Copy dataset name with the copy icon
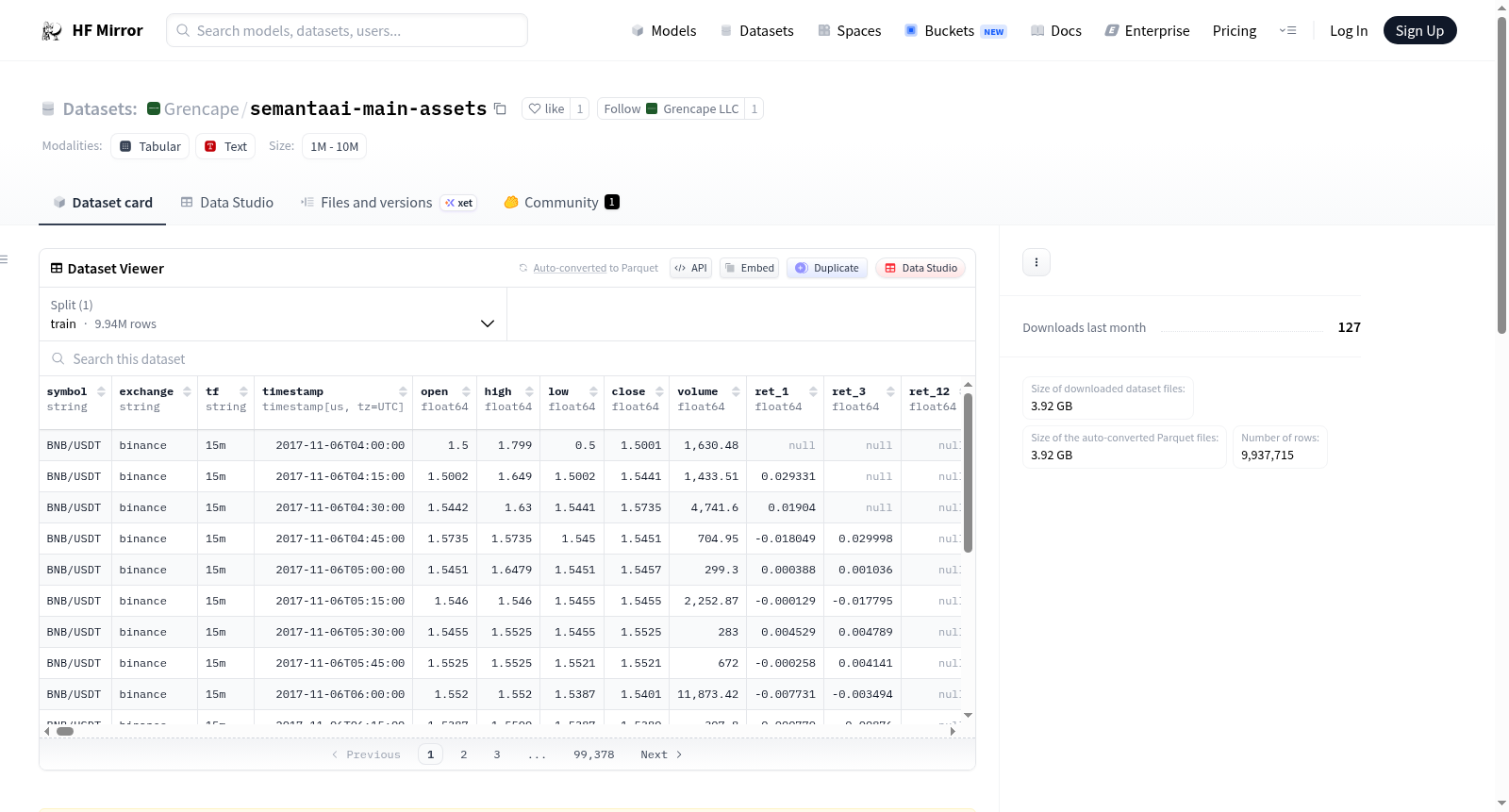Image resolution: width=1509 pixels, height=812 pixels. click(501, 108)
